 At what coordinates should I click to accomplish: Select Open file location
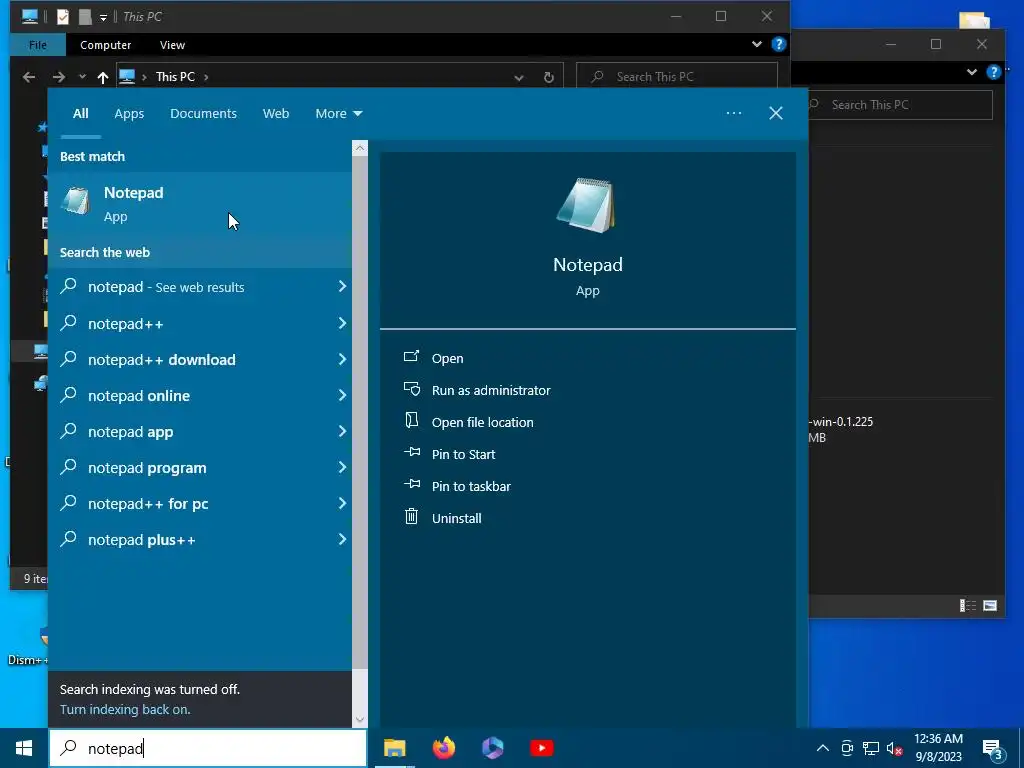pos(483,422)
